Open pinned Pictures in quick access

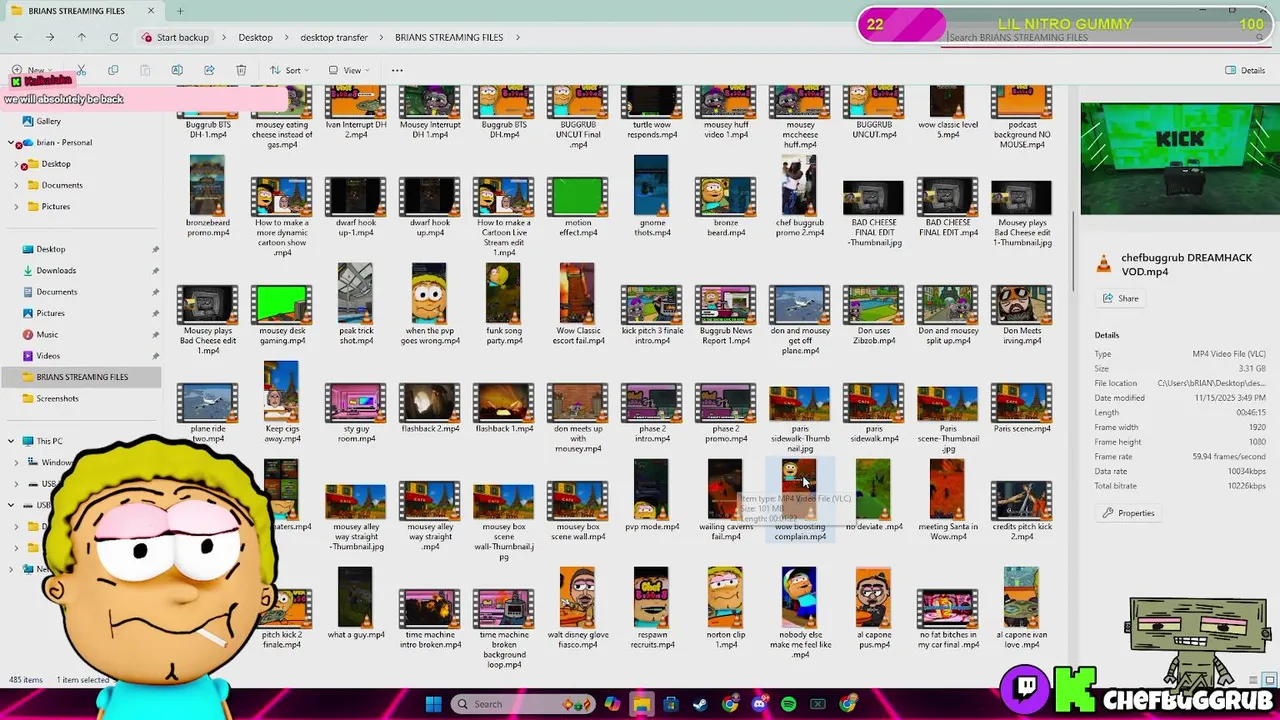coord(50,313)
